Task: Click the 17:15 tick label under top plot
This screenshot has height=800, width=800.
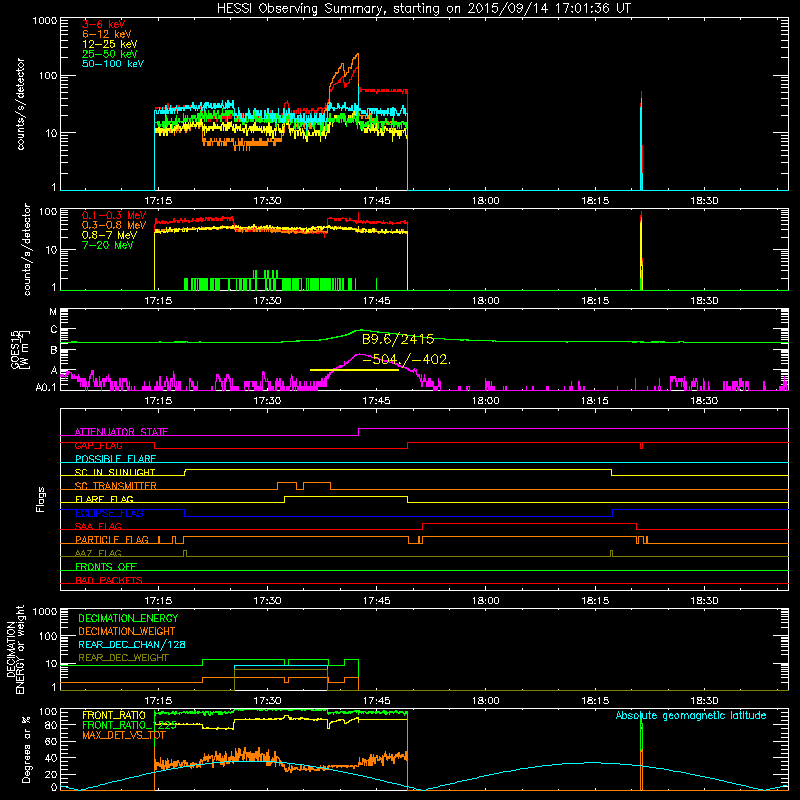Action: click(158, 201)
